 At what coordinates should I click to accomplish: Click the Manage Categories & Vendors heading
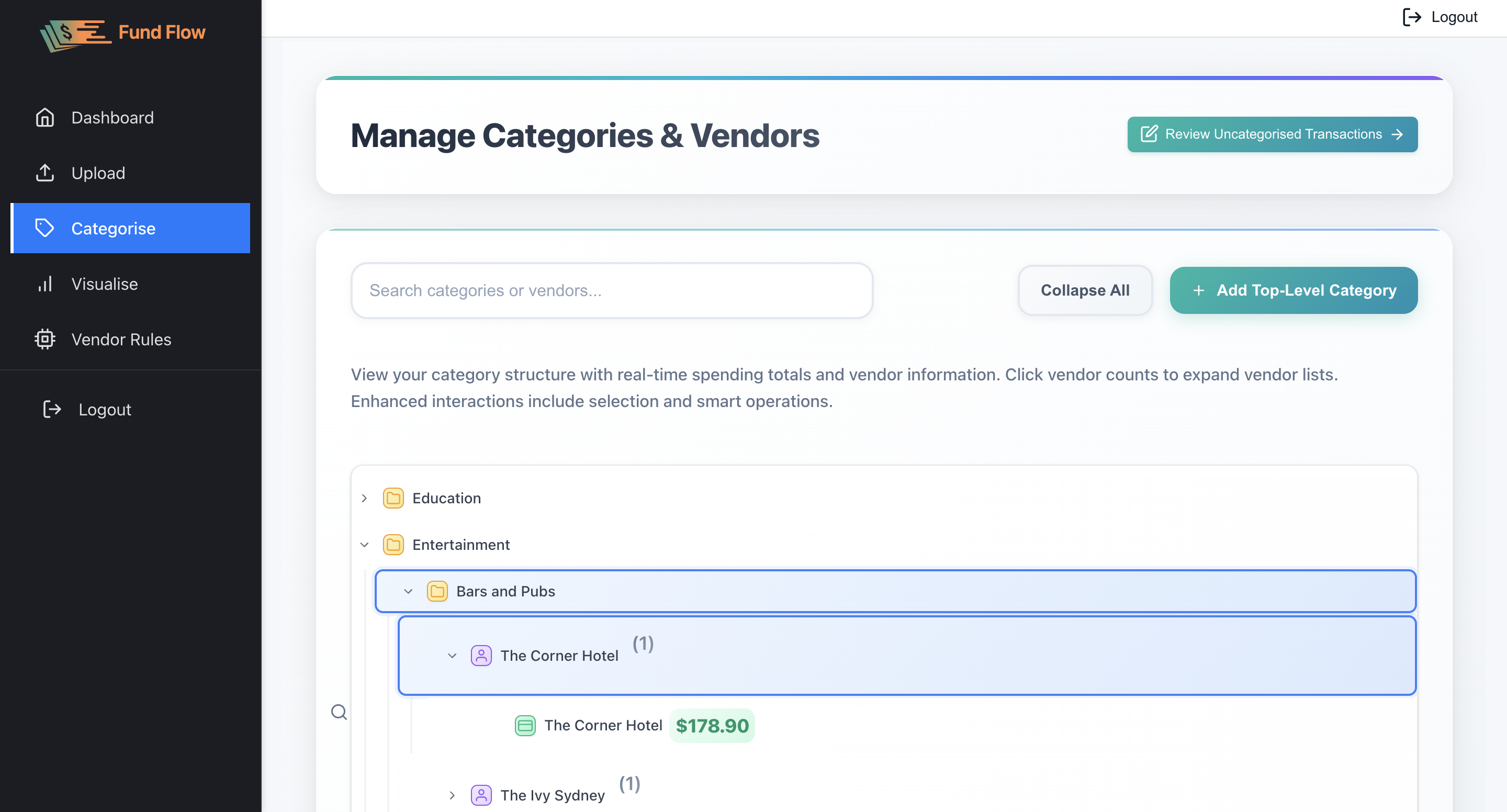585,136
